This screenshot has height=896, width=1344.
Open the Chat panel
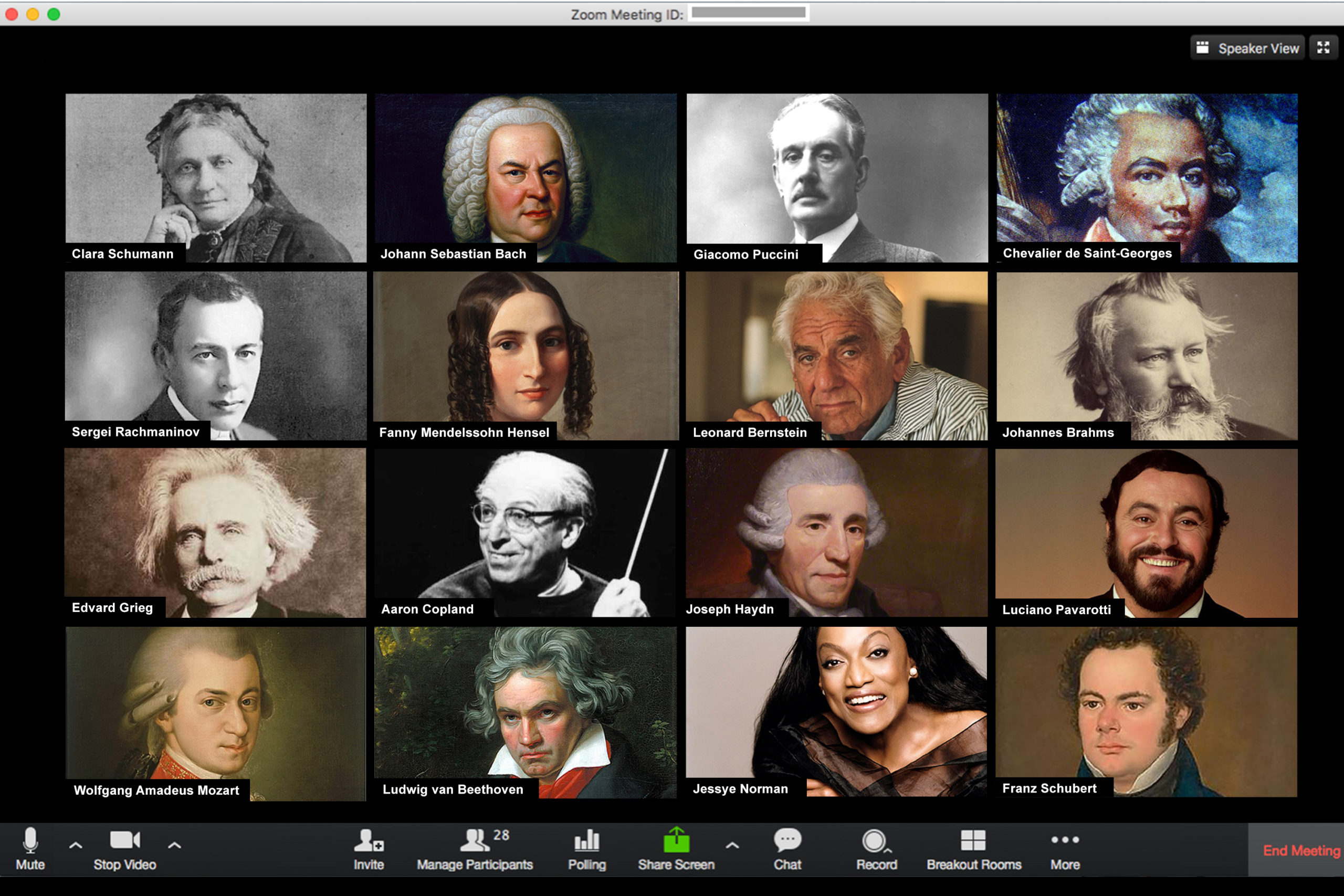(x=787, y=849)
